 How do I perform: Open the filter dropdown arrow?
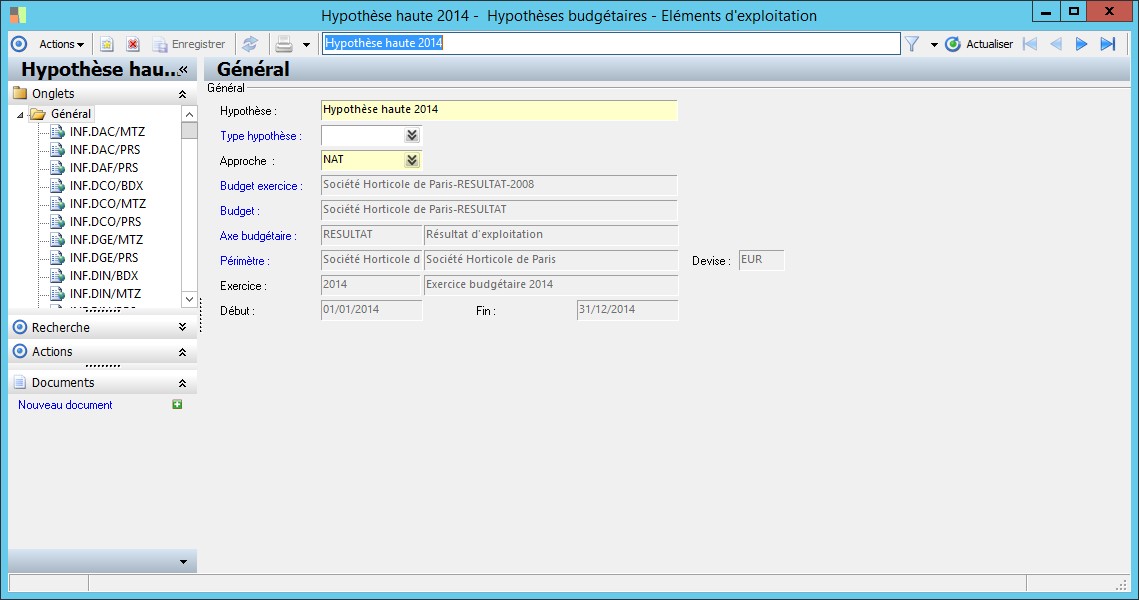pyautogui.click(x=933, y=45)
